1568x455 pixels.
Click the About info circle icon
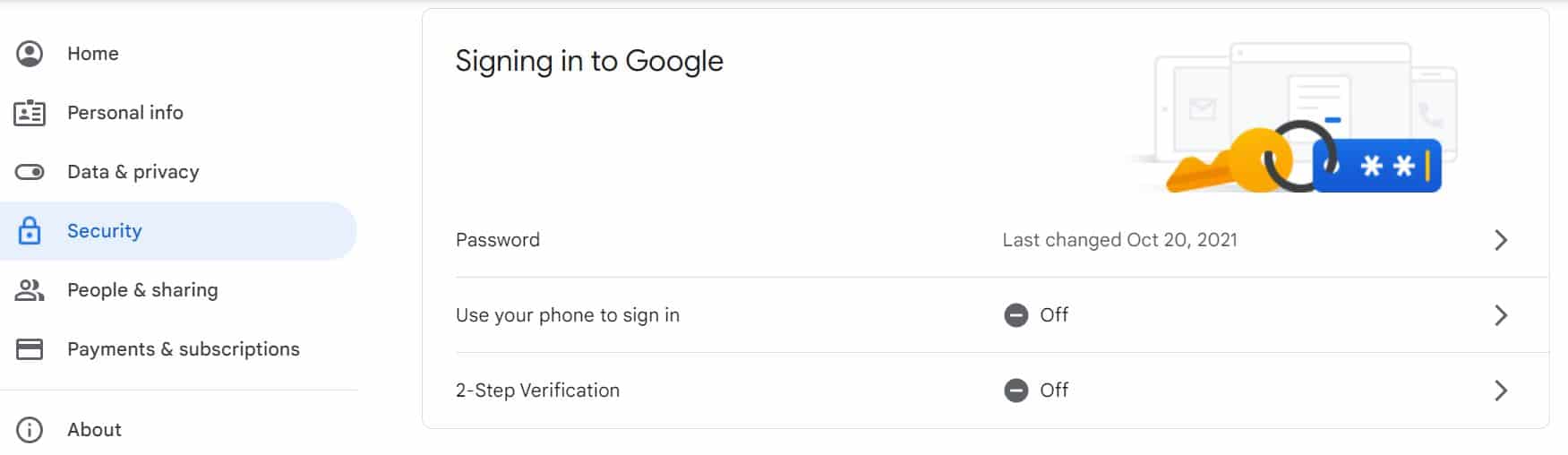[30, 430]
